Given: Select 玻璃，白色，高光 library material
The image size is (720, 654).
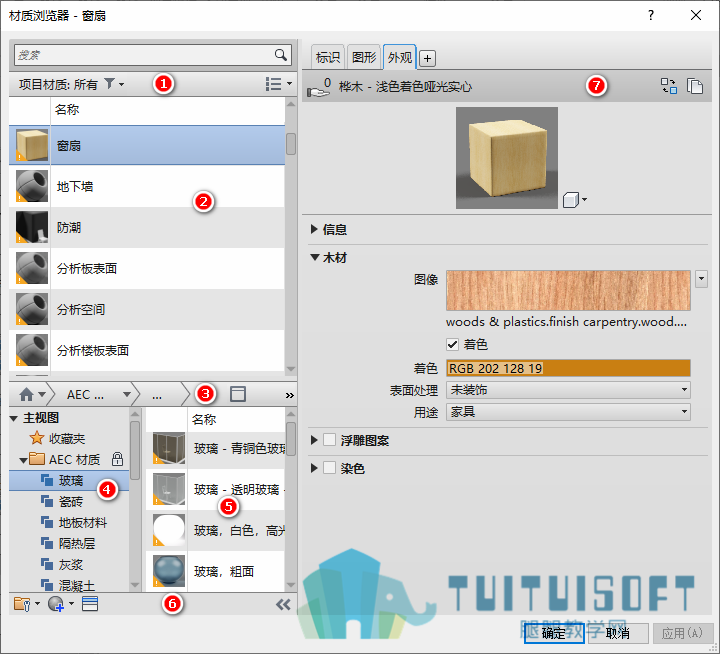Looking at the screenshot, I should (216, 530).
